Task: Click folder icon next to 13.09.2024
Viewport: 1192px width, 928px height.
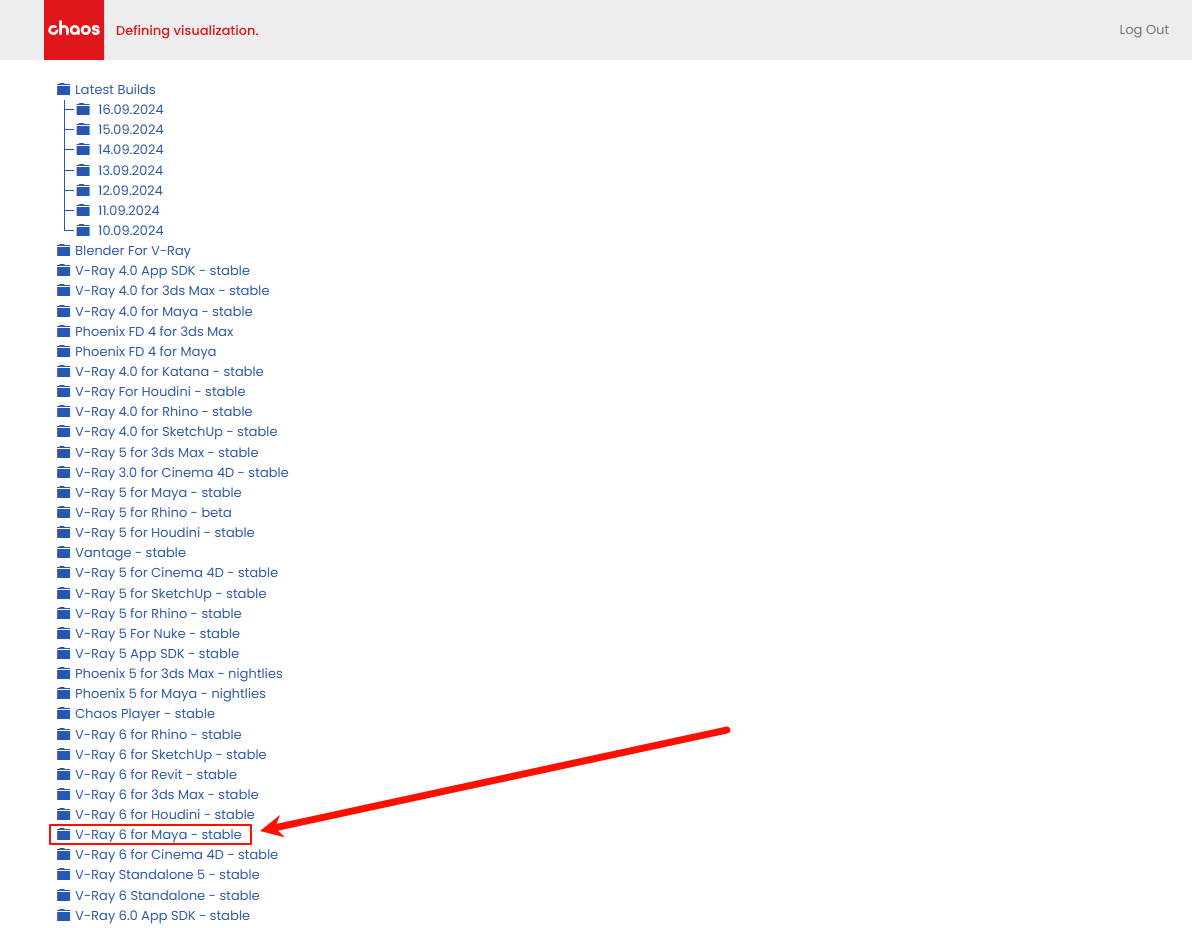Action: click(84, 170)
